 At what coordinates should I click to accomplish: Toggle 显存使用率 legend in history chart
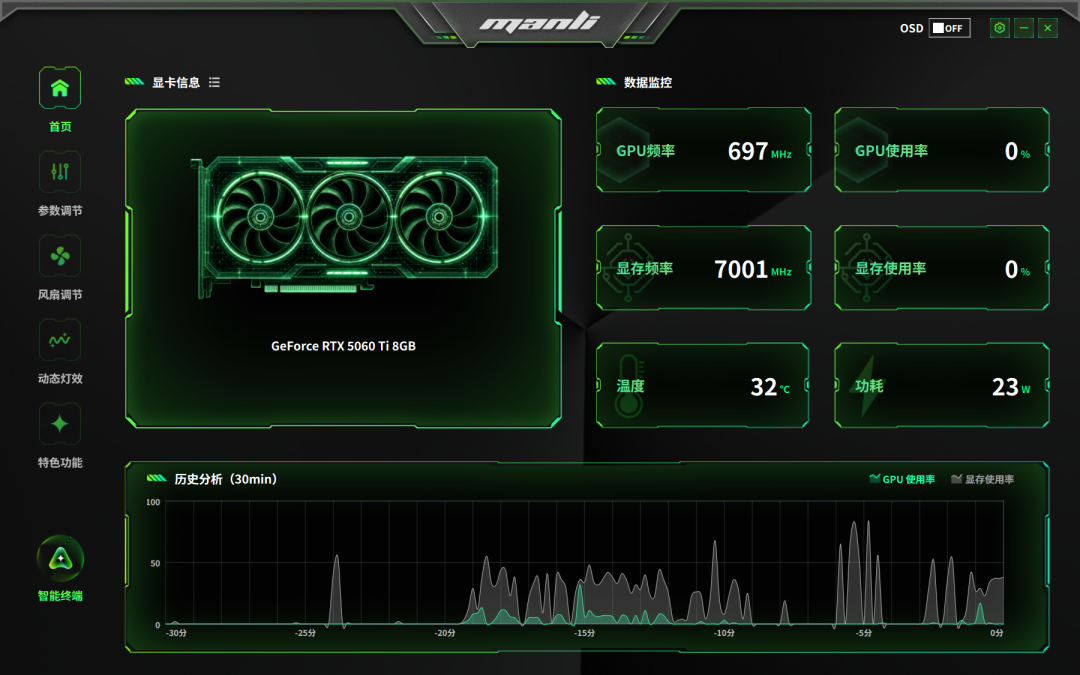point(982,479)
